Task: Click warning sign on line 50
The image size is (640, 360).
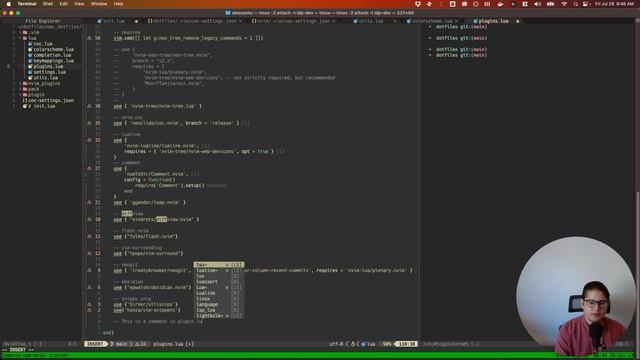Action: (x=89, y=38)
